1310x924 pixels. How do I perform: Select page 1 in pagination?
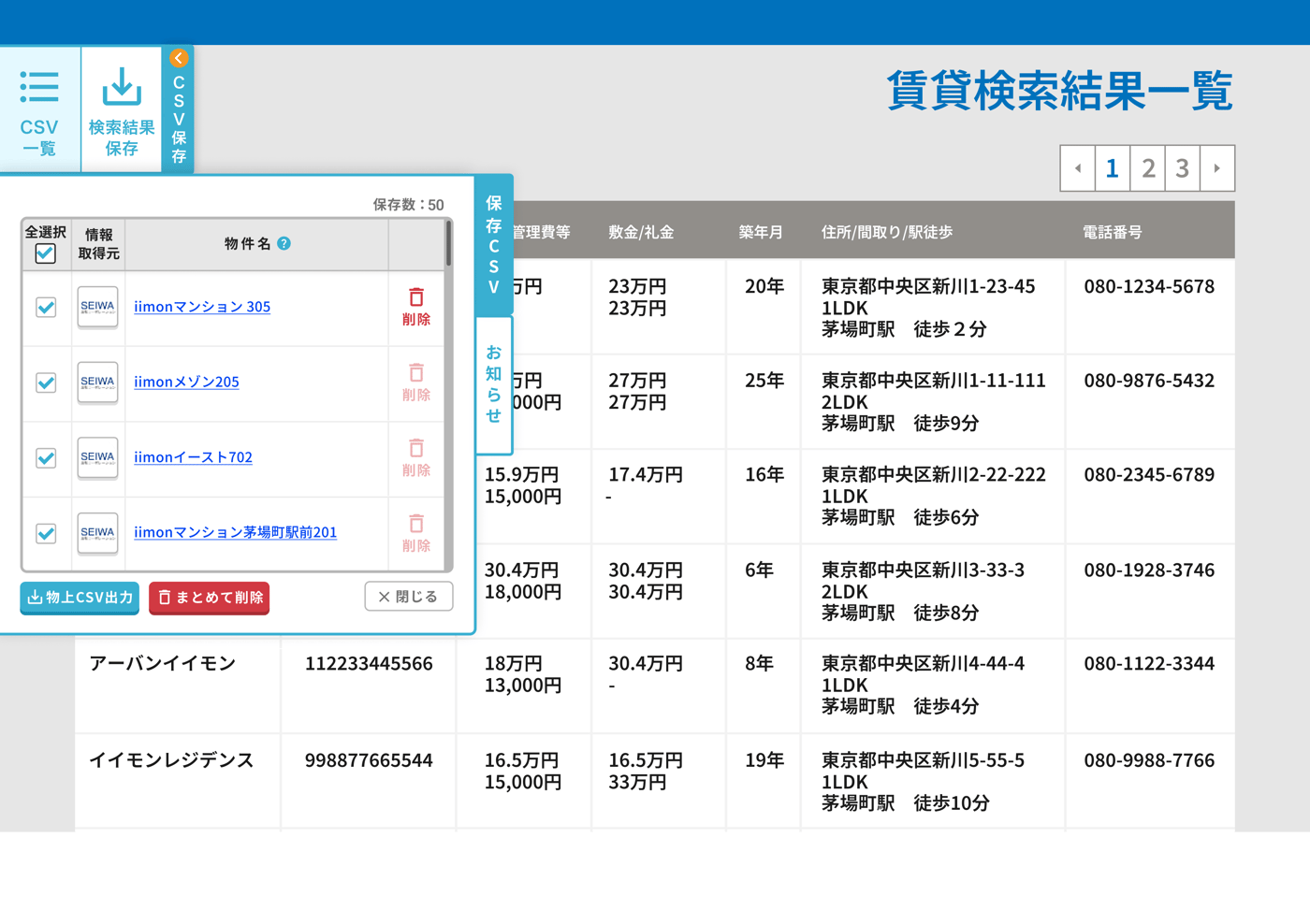pyautogui.click(x=1113, y=168)
